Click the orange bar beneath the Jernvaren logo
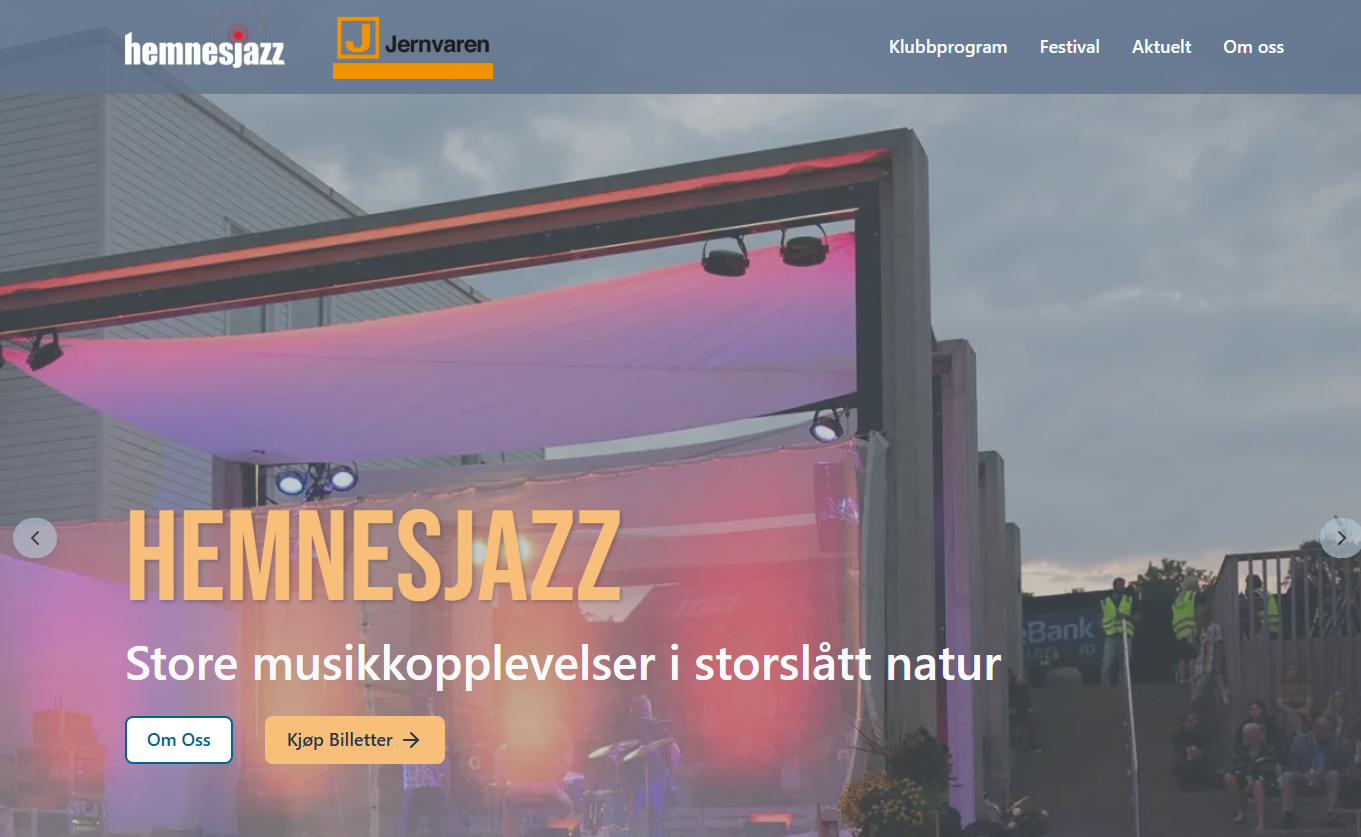The image size is (1361, 837). point(413,71)
